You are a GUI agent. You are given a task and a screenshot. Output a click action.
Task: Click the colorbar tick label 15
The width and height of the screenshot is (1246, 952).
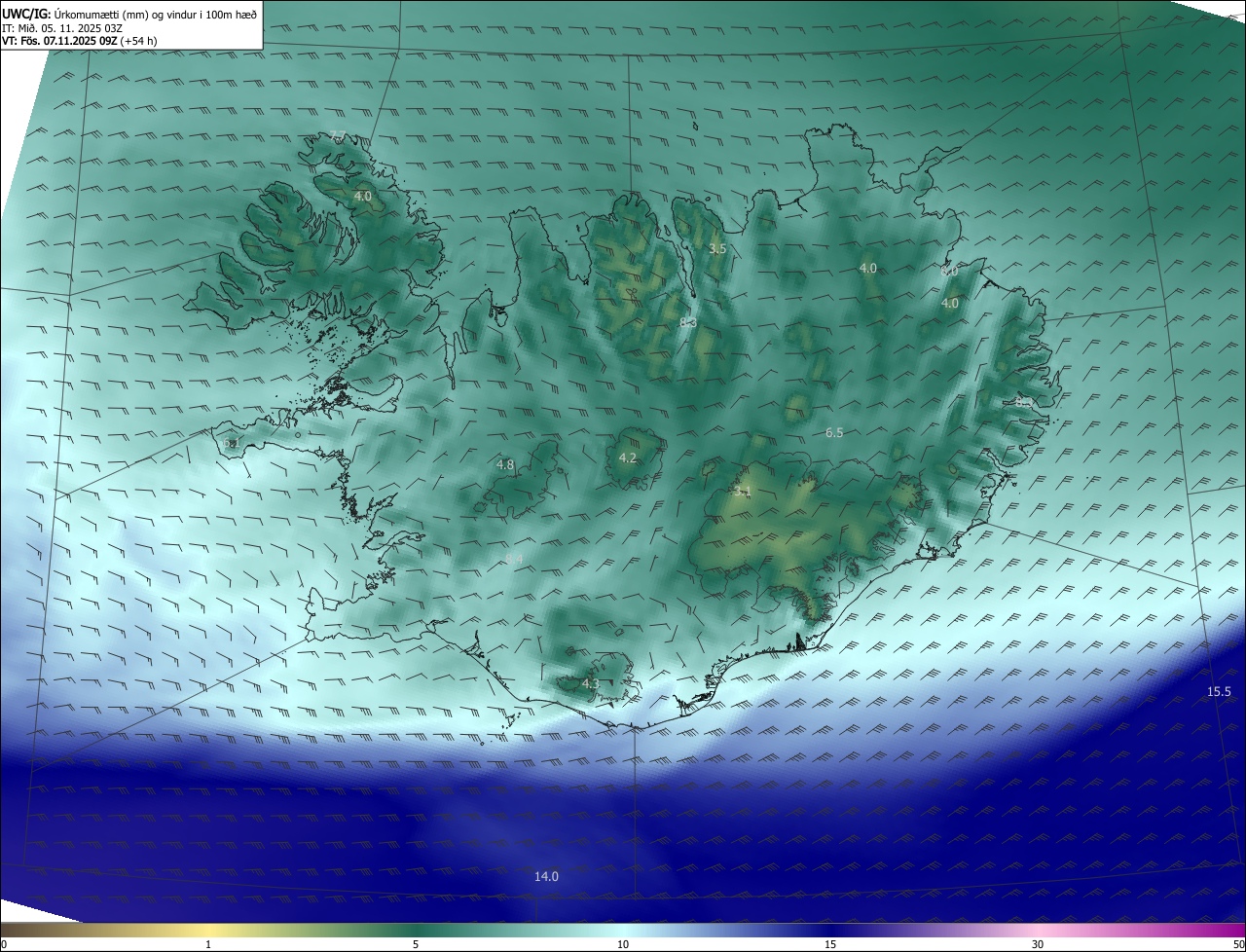(830, 944)
